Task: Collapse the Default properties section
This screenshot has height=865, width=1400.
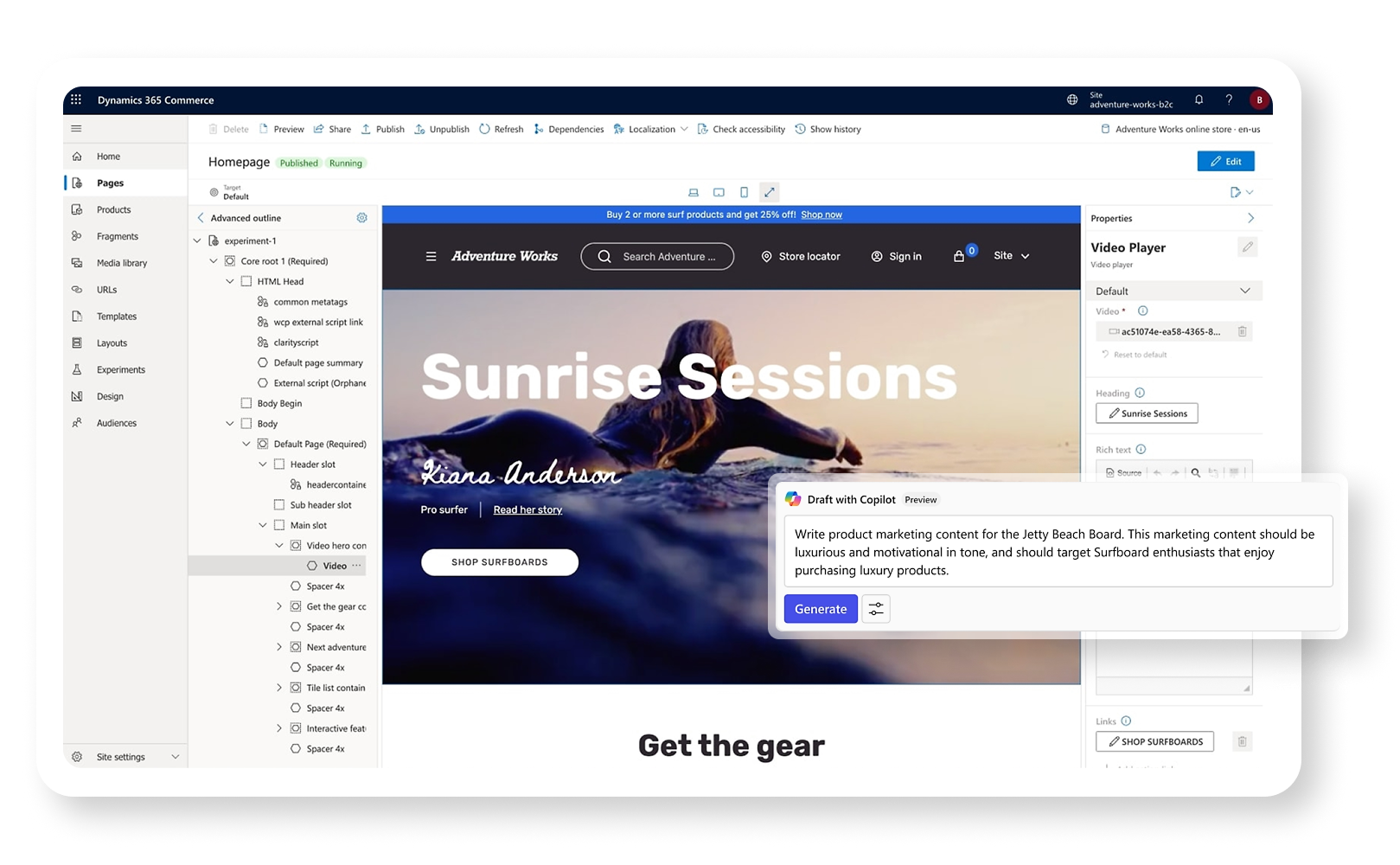Action: click(1245, 291)
